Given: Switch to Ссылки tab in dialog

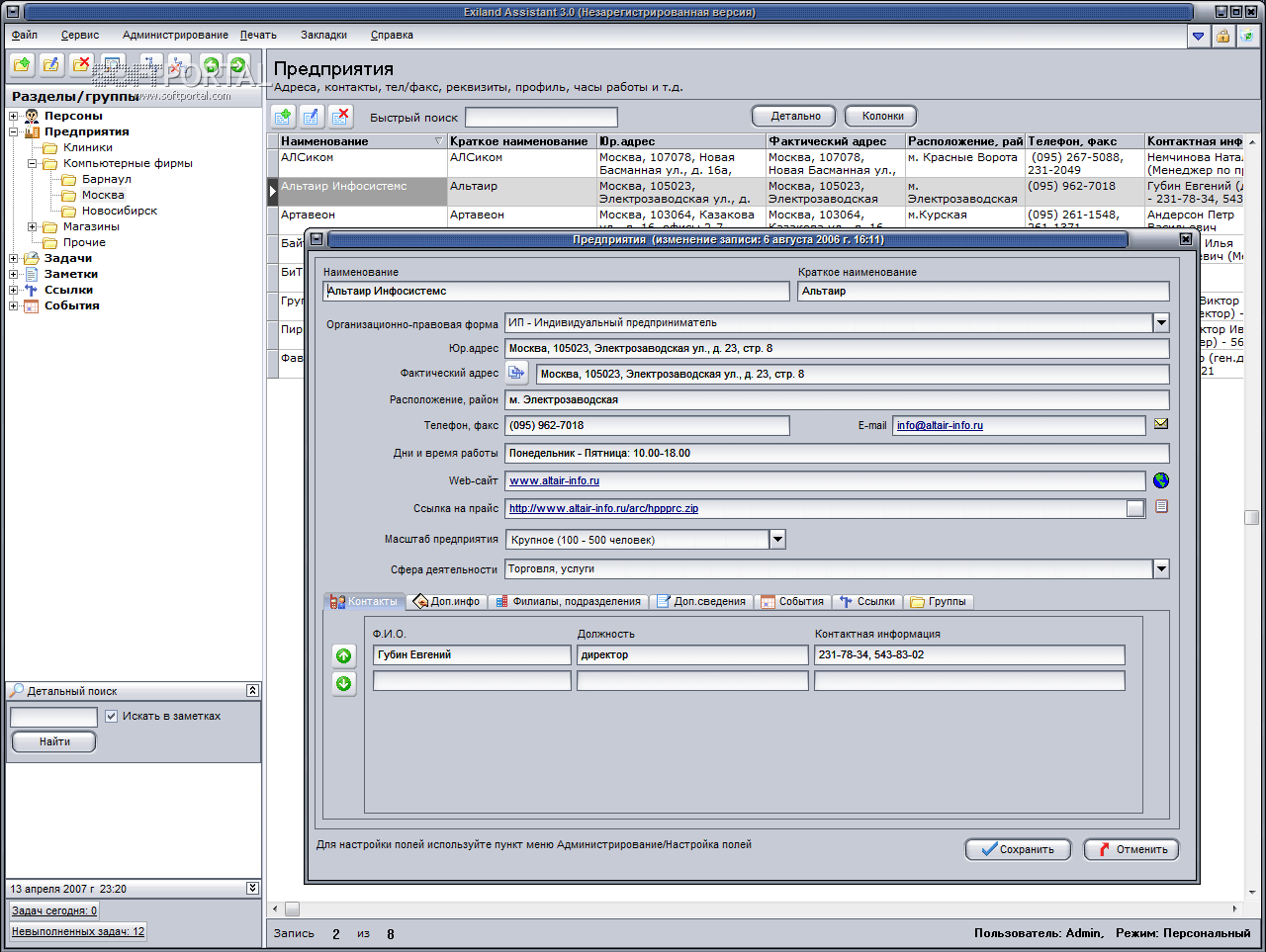Looking at the screenshot, I should pos(867,601).
